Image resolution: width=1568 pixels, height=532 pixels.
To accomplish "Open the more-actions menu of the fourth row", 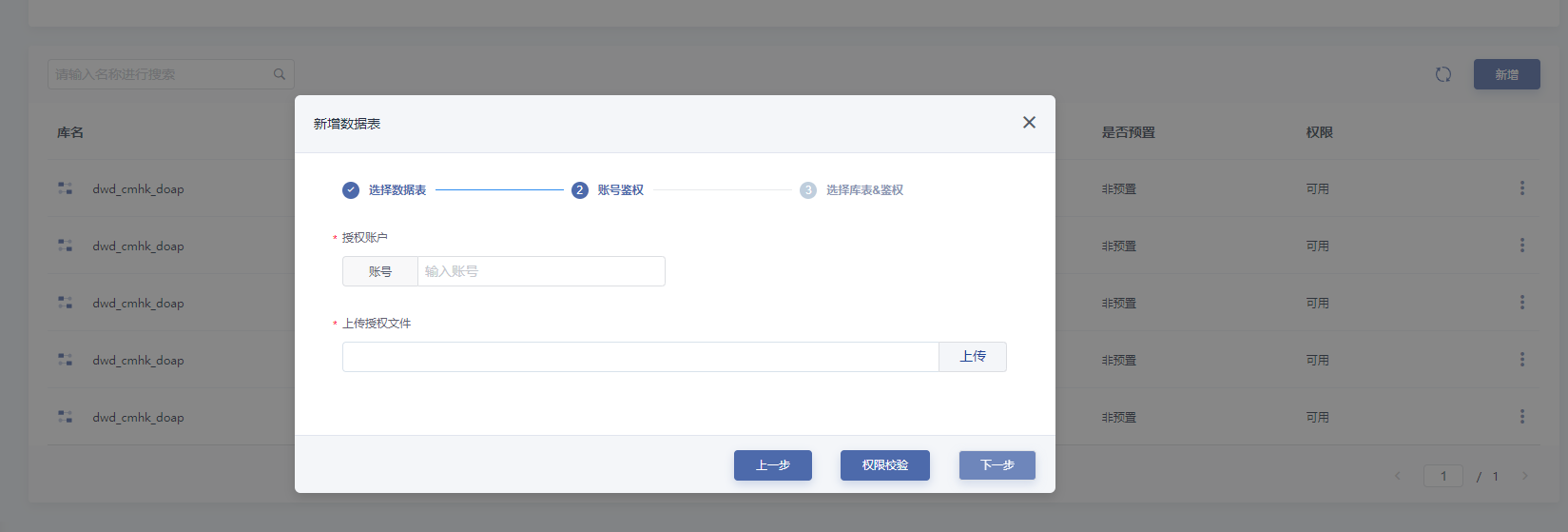I will coord(1522,360).
